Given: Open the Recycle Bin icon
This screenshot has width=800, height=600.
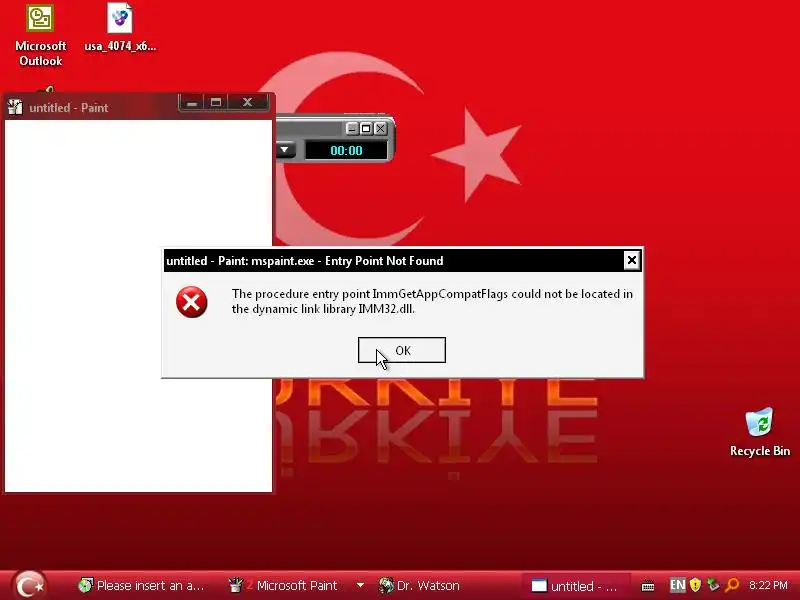Looking at the screenshot, I should [x=760, y=432].
